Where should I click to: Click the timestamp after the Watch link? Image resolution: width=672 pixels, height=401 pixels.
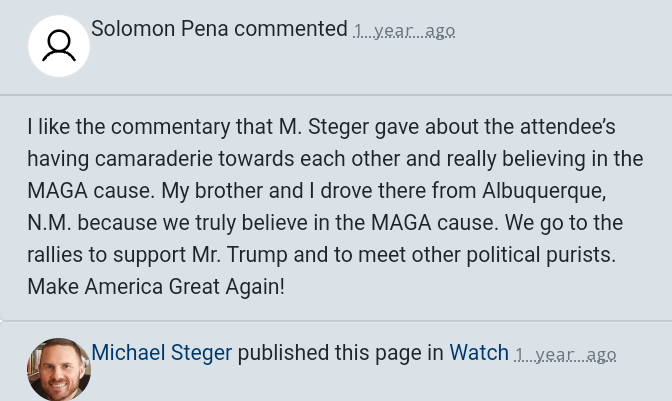tap(565, 354)
